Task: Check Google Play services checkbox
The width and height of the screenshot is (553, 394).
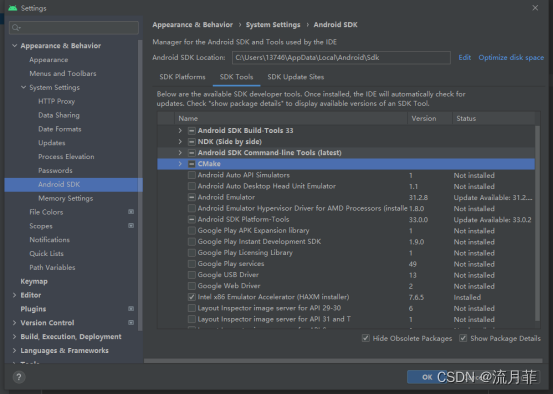Action: click(192, 264)
